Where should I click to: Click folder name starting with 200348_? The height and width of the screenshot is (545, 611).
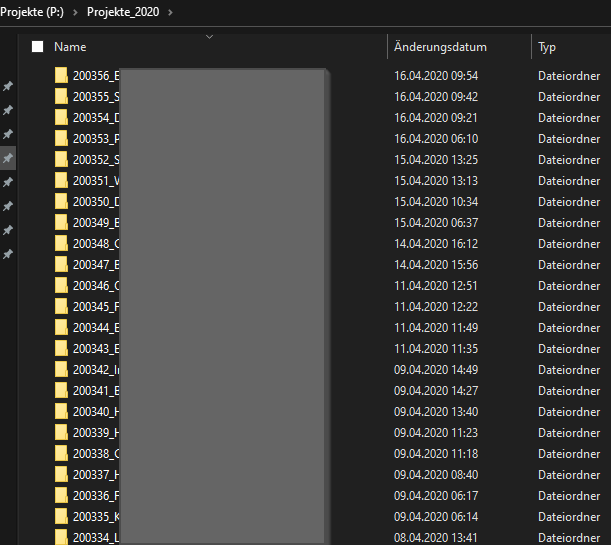click(x=96, y=244)
